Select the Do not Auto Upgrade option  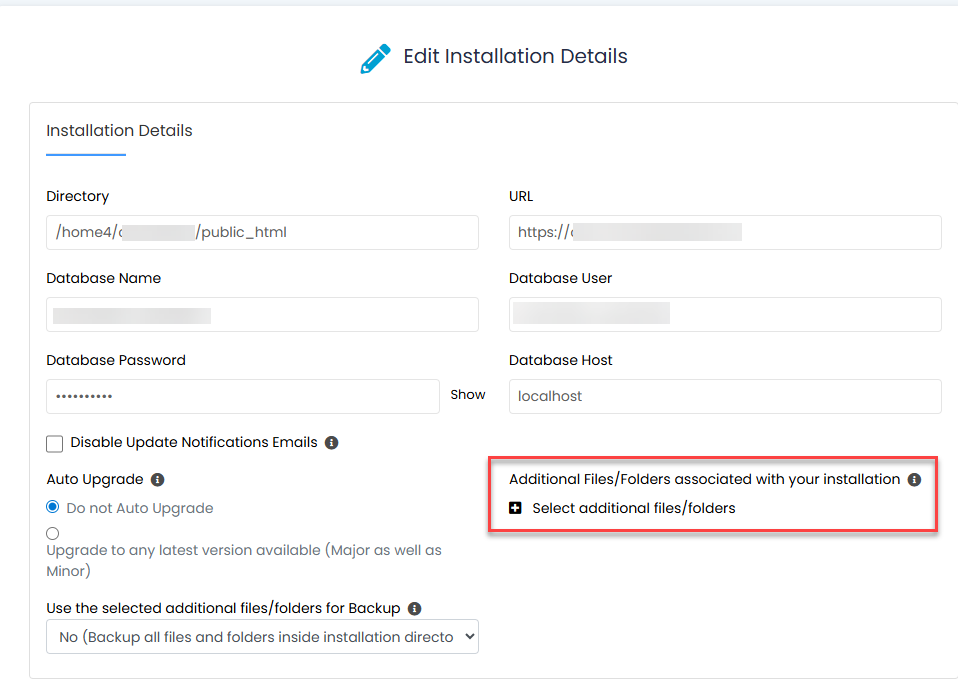tap(51, 507)
